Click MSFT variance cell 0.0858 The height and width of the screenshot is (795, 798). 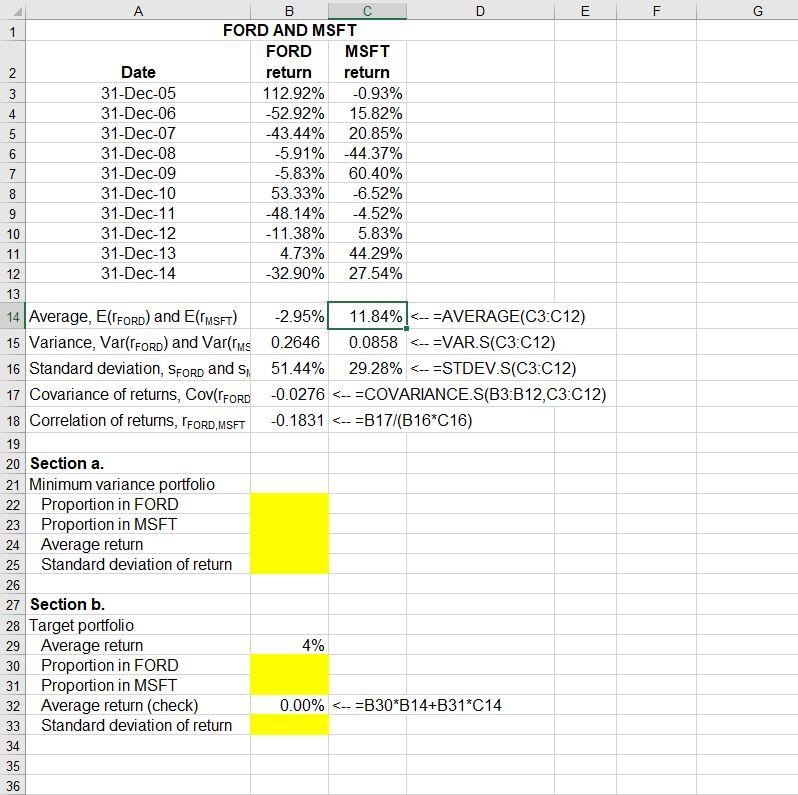point(367,343)
